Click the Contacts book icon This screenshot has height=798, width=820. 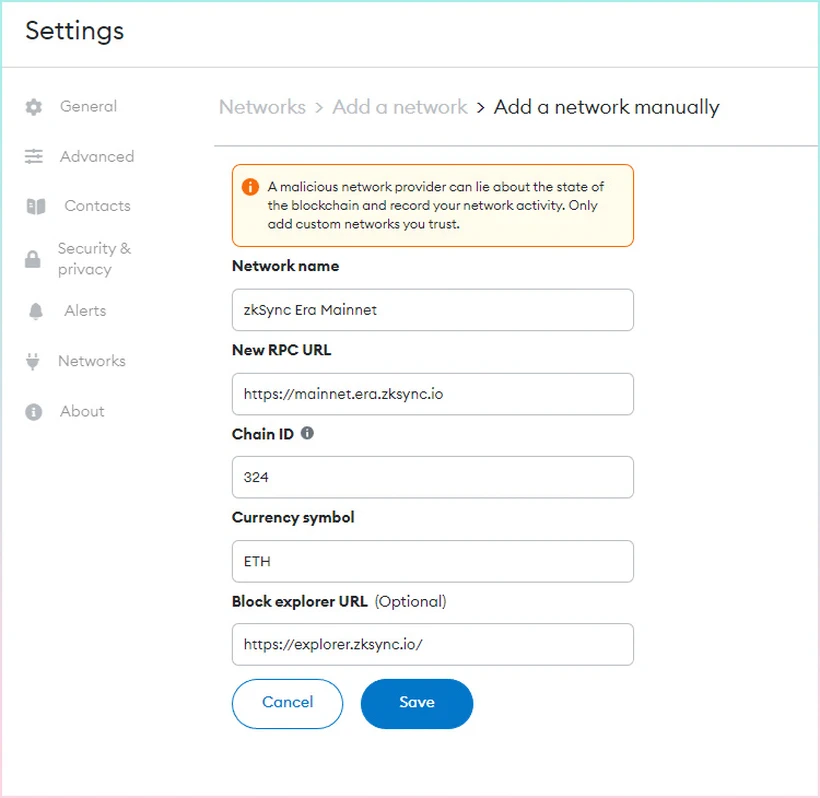point(35,206)
